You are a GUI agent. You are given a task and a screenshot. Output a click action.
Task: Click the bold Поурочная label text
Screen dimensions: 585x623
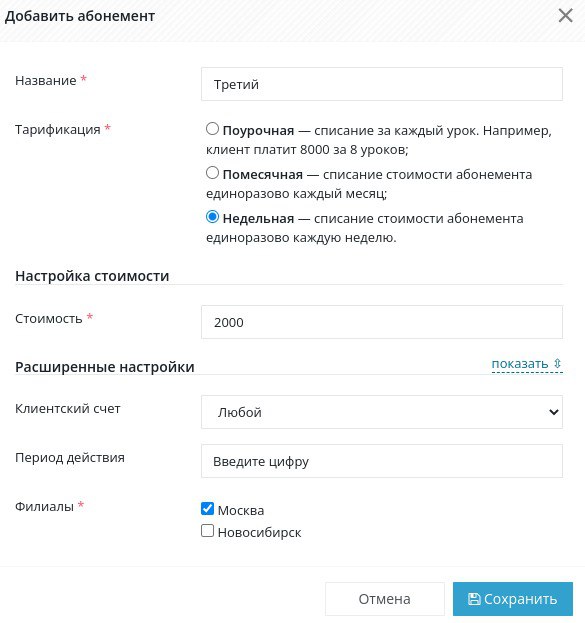[258, 130]
